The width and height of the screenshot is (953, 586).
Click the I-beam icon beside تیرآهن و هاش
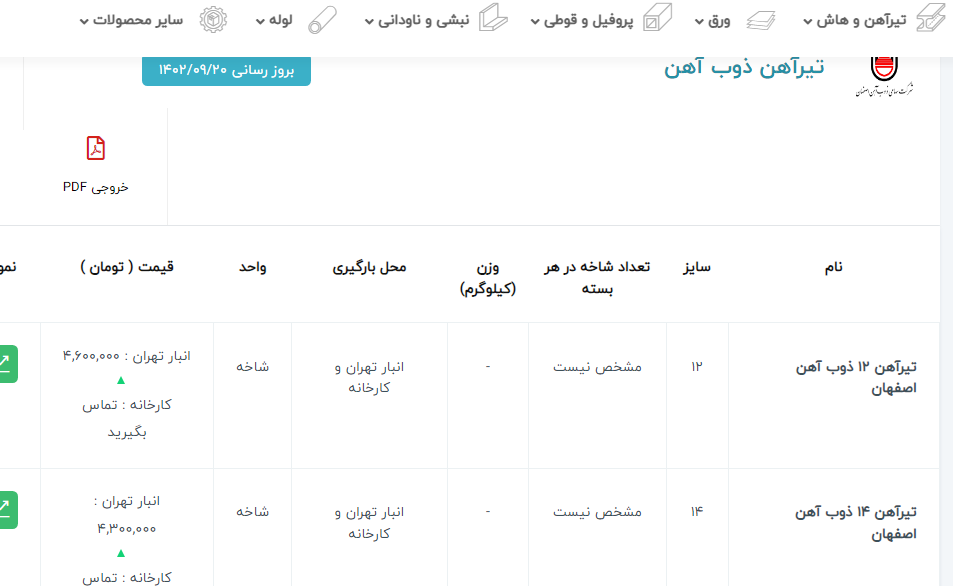point(929,19)
